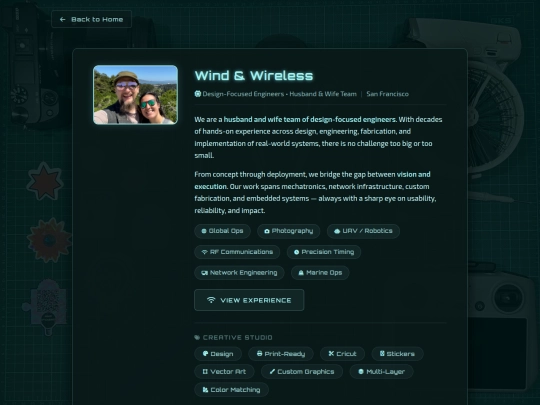Select the Global Ops tag

(x=222, y=231)
